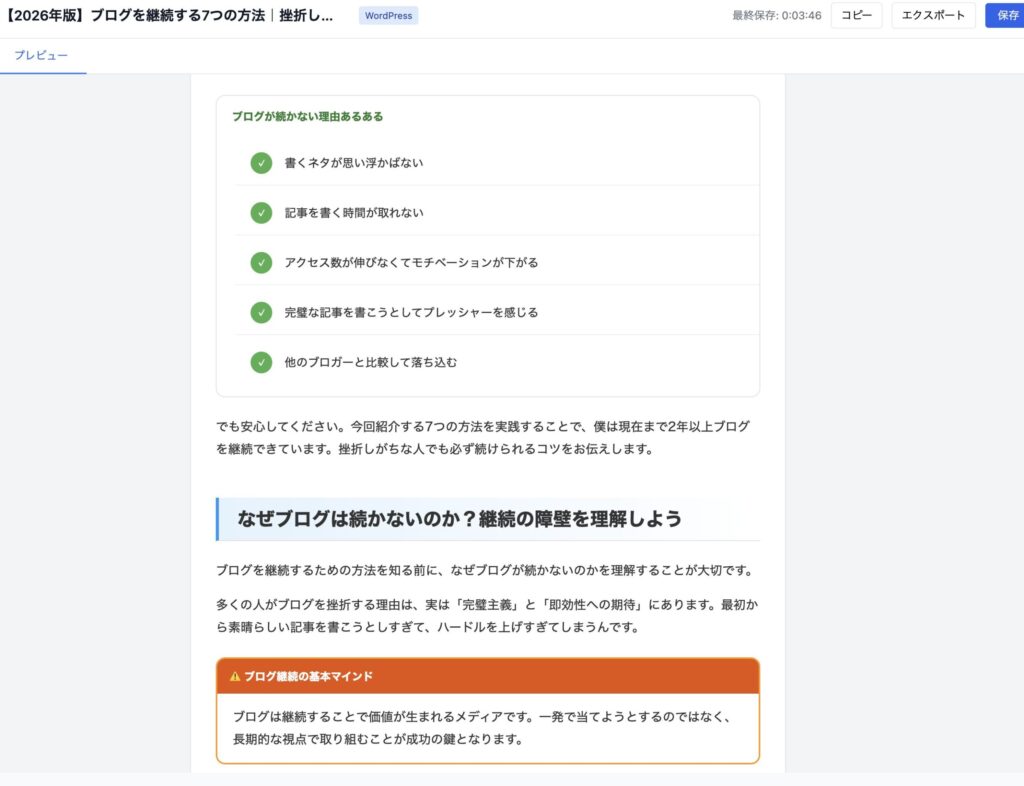1024x786 pixels.
Task: Click the コピー button
Action: point(855,15)
